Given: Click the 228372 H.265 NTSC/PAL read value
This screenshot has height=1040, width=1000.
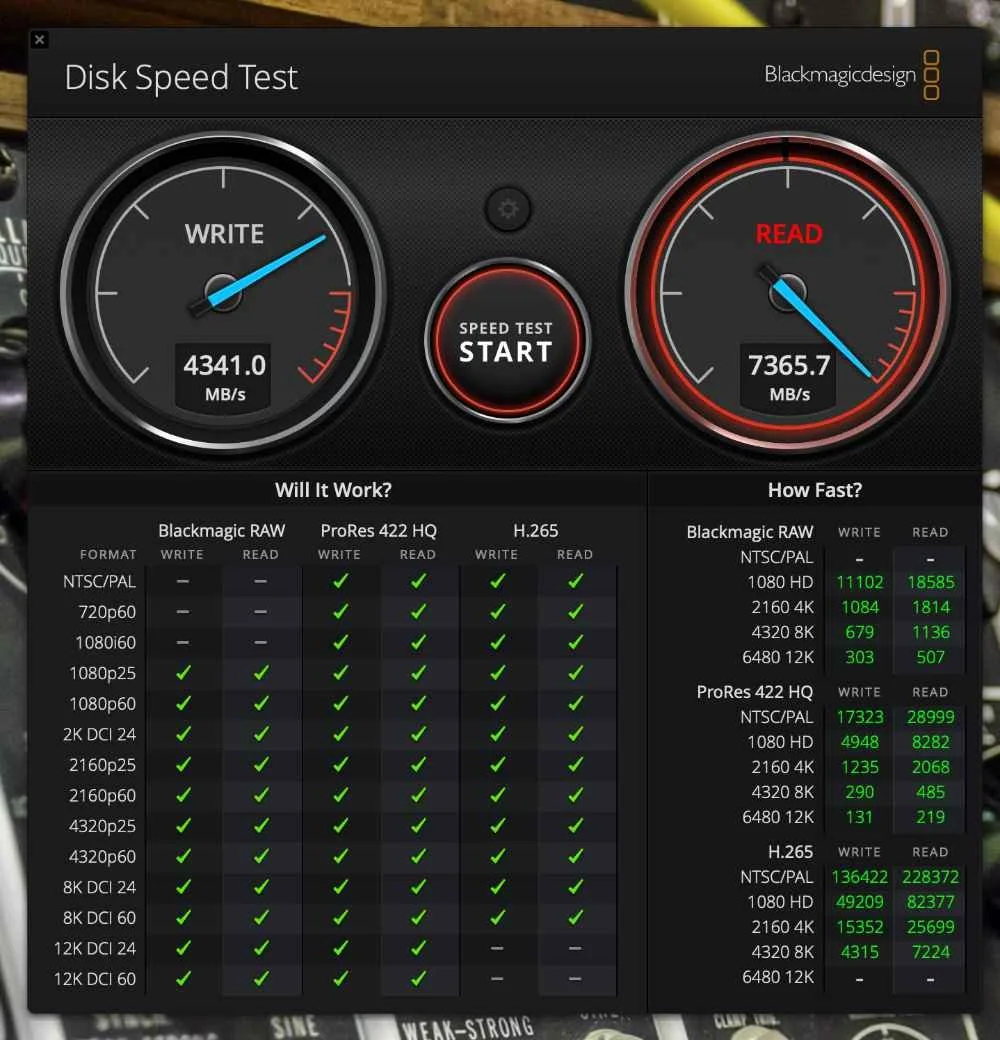Looking at the screenshot, I should point(930,878).
